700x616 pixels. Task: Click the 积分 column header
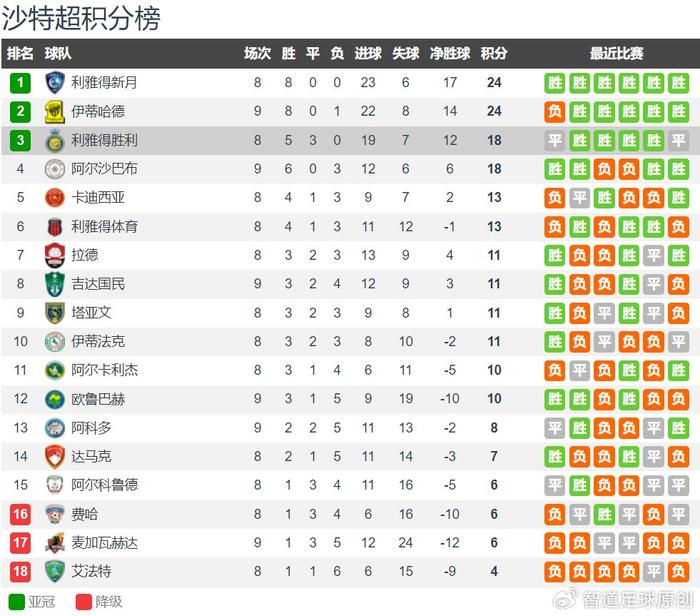tap(493, 54)
